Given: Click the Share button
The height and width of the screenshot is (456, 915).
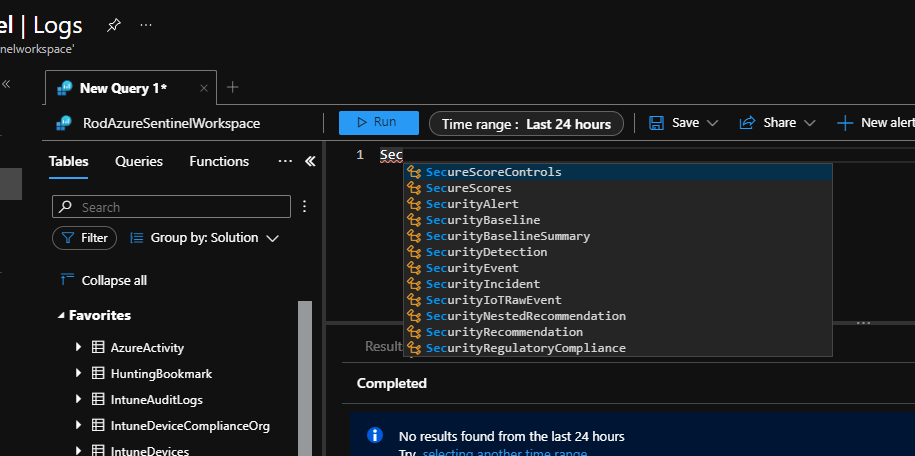Looking at the screenshot, I should tap(768, 123).
